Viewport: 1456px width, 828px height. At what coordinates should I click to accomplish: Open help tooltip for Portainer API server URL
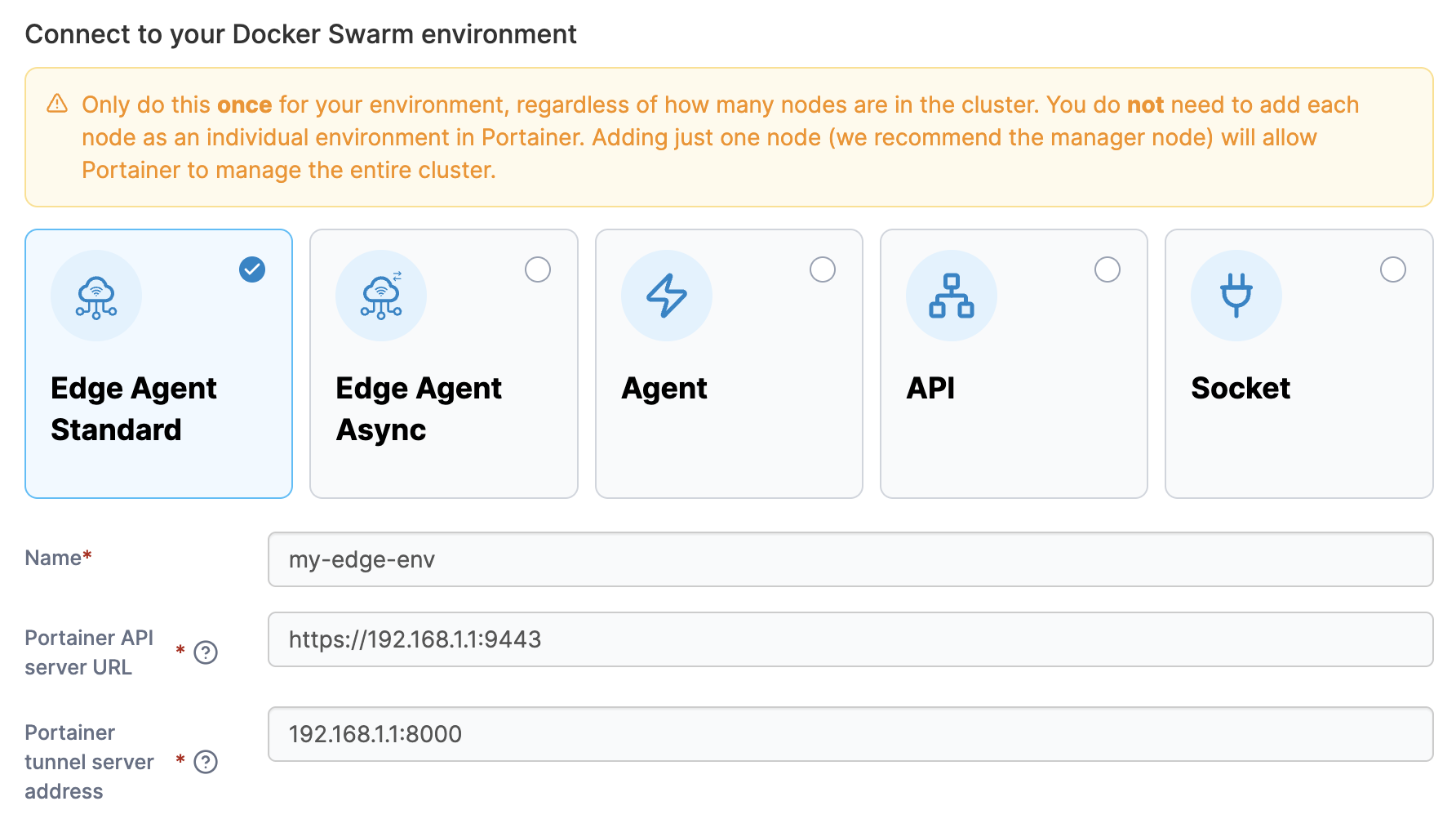tap(206, 652)
